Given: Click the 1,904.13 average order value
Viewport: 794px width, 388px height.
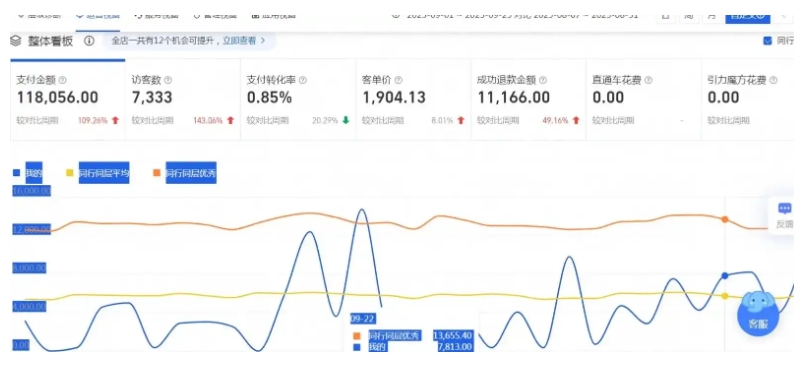Looking at the screenshot, I should (x=394, y=98).
